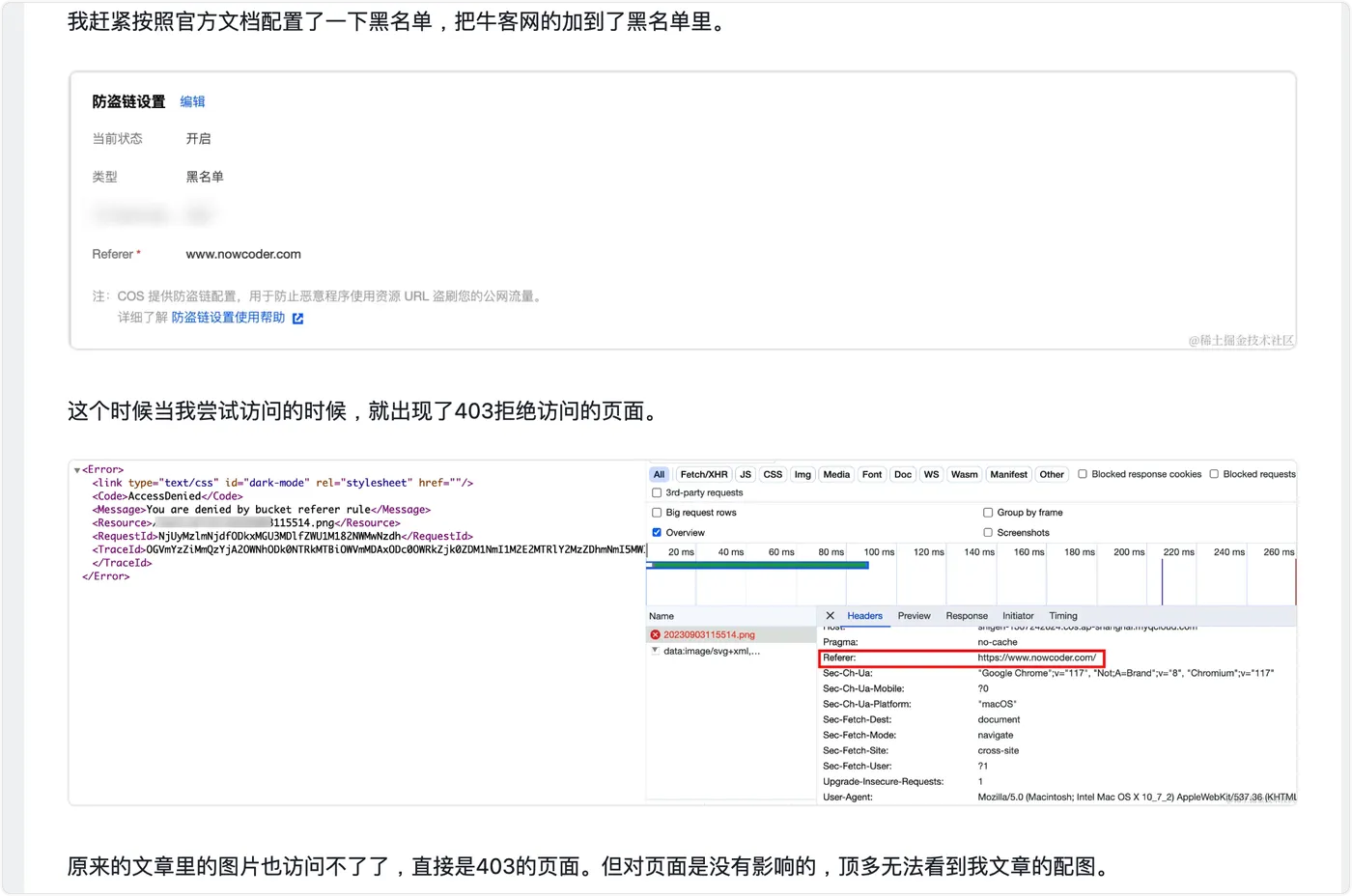Click the denied by bucket referer rule message
The width and height of the screenshot is (1352, 896).
tap(258, 510)
